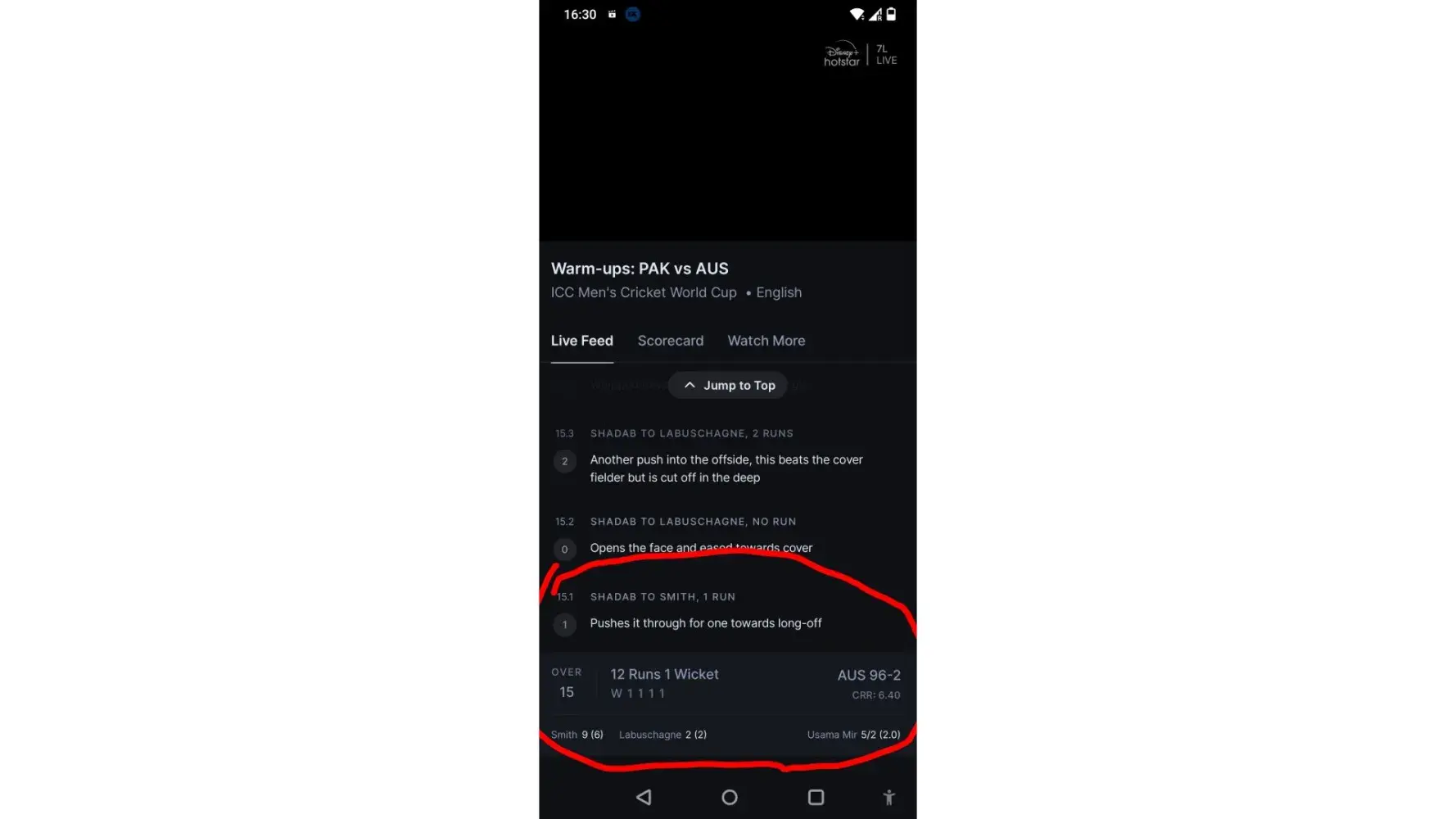This screenshot has height=819, width=1456.
Task: Tap the AUS 96-2 score text
Action: [x=868, y=675]
